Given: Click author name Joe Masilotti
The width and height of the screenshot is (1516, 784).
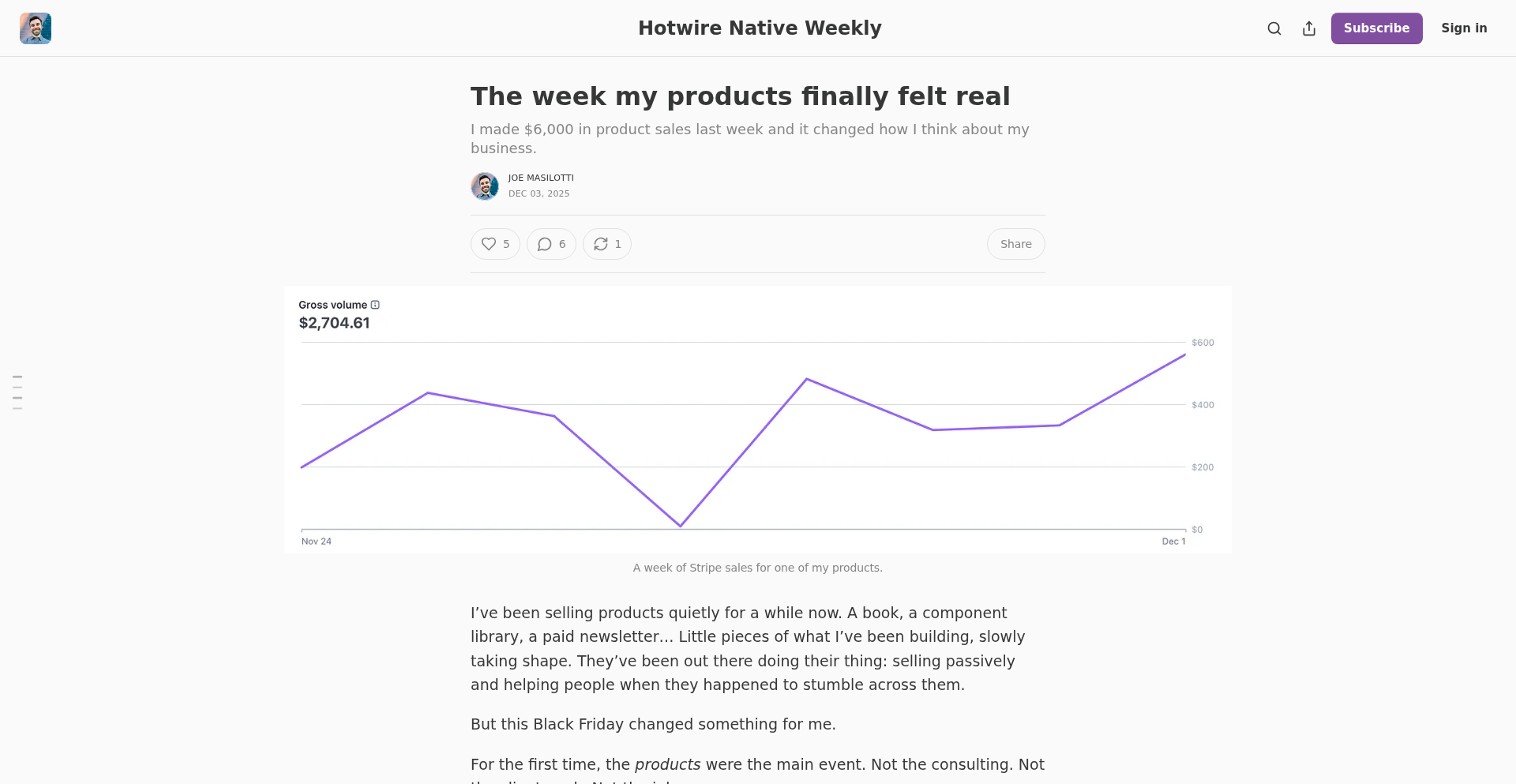Looking at the screenshot, I should coord(541,178).
